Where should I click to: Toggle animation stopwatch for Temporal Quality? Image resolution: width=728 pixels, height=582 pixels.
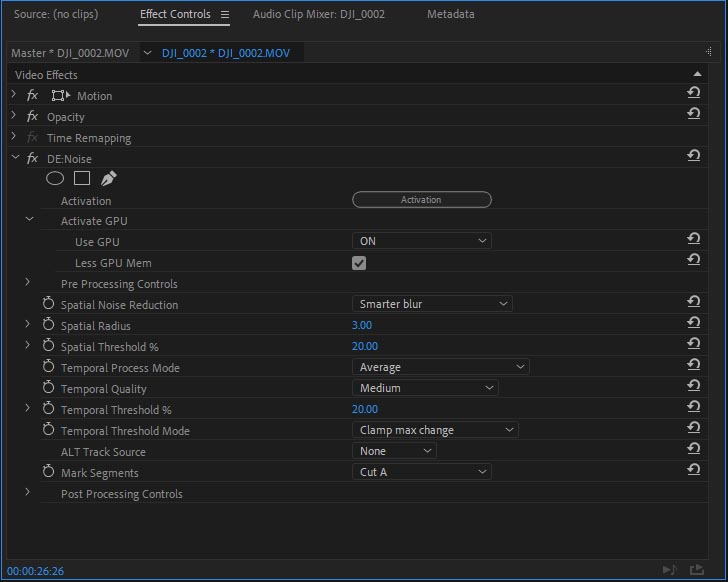tap(48, 389)
